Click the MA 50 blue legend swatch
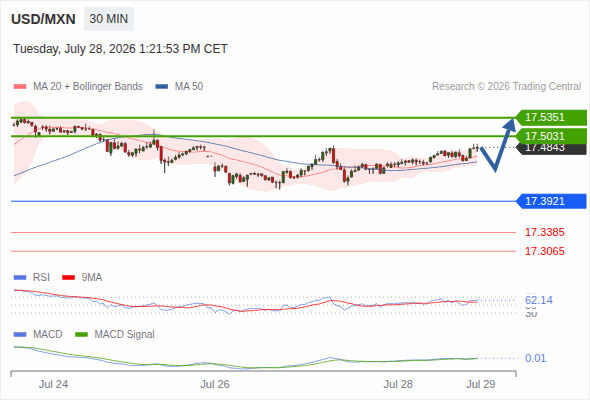Image resolution: width=590 pixels, height=400 pixels. [x=162, y=87]
